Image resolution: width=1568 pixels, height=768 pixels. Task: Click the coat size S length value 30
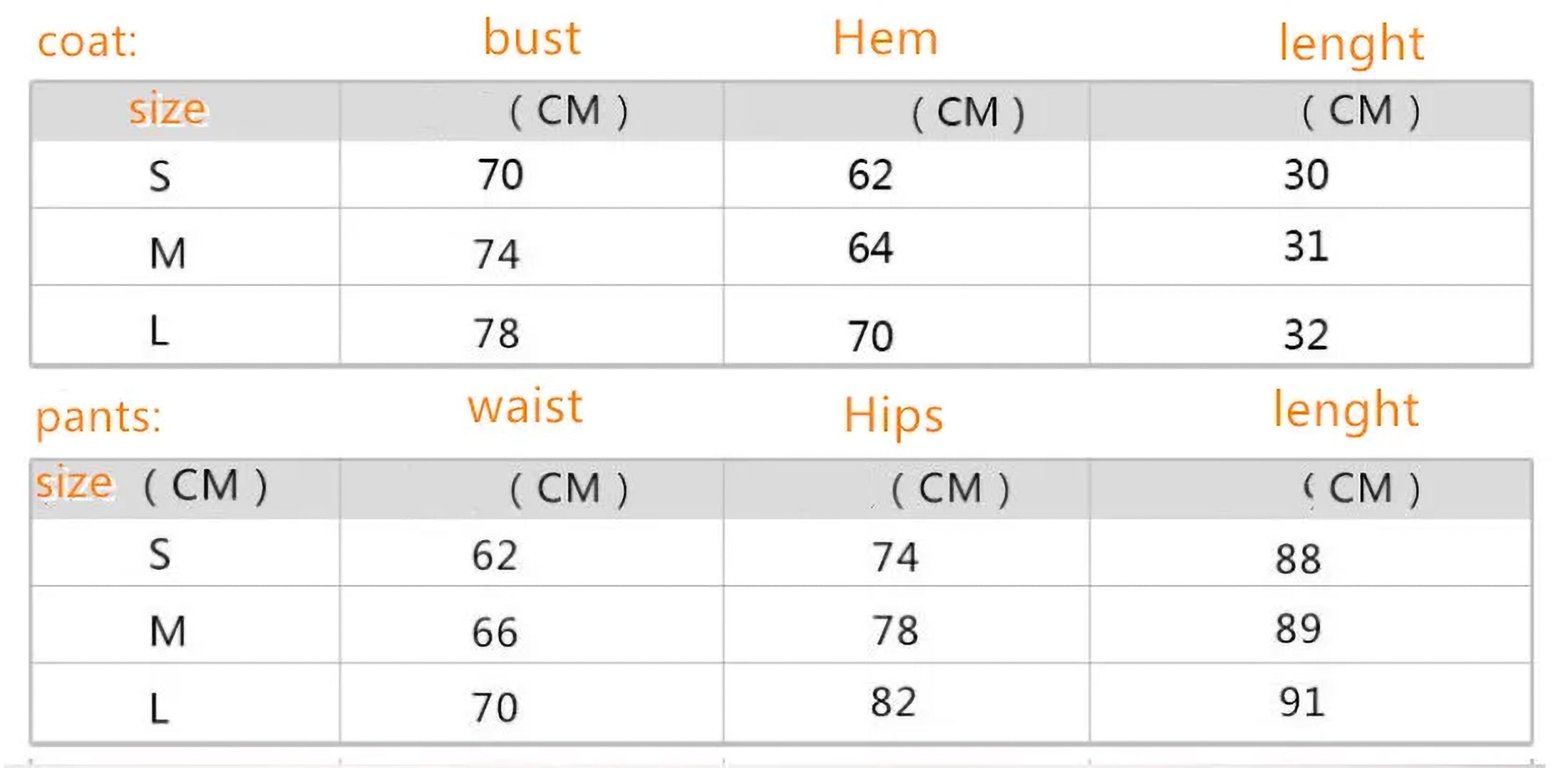coord(1306,175)
